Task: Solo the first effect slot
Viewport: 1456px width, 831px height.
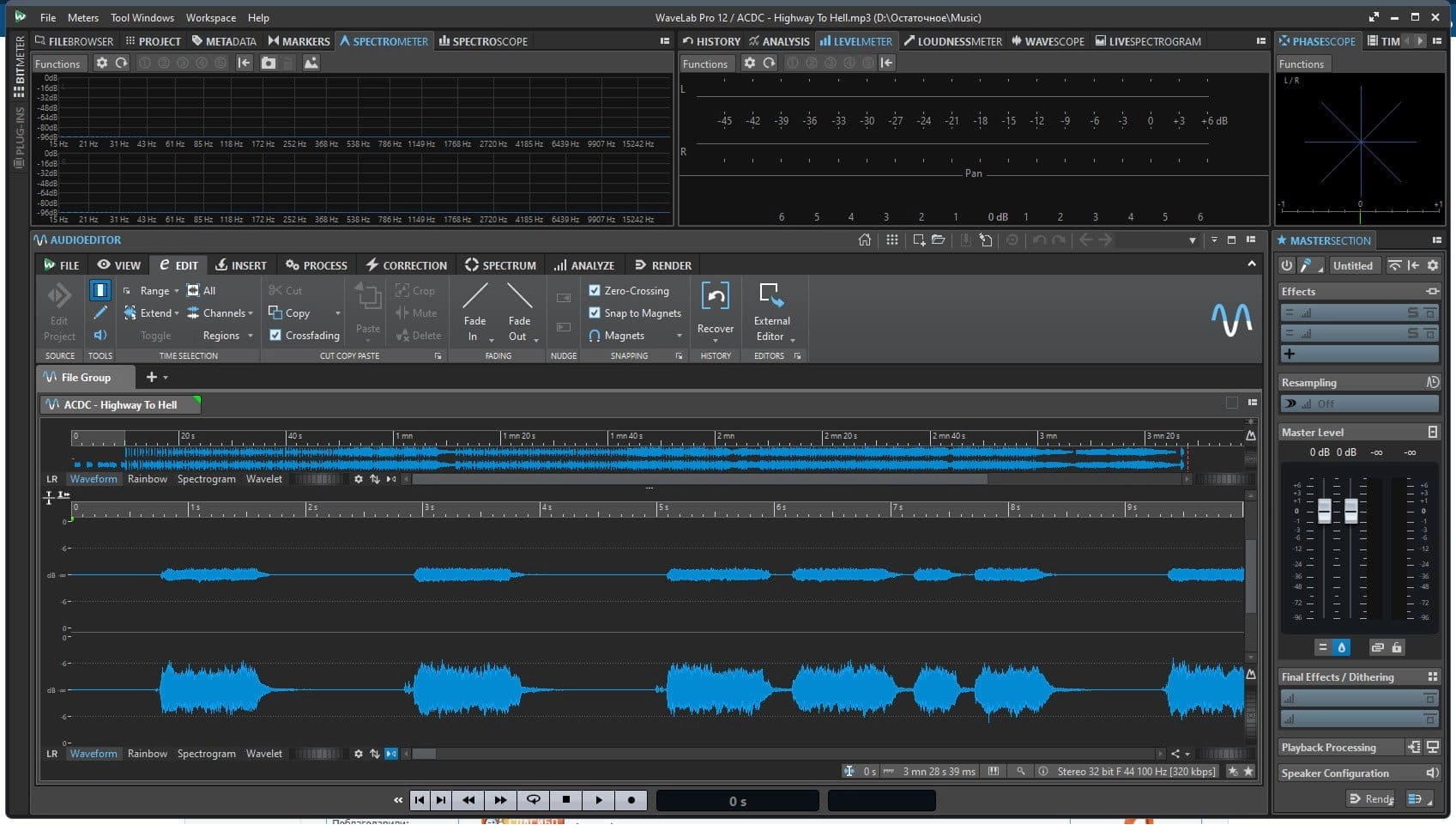Action: (1412, 312)
